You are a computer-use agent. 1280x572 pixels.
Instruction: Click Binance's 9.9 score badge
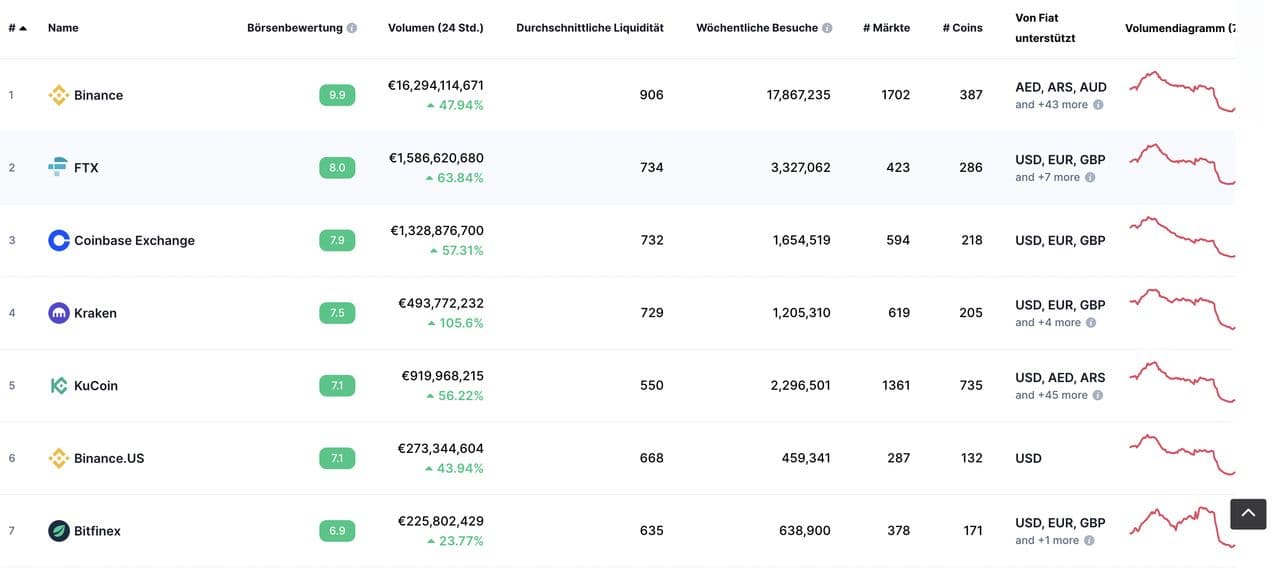(337, 95)
